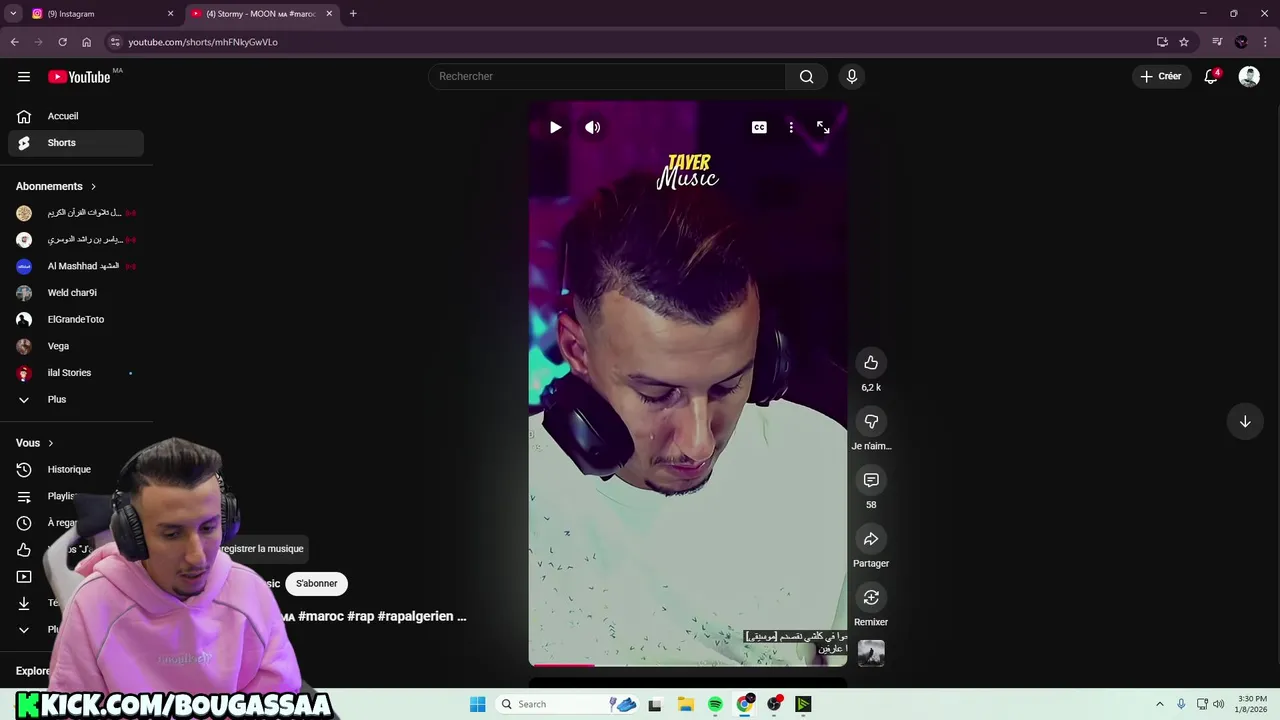The image size is (1280, 720).
Task: Bookmark this page with the star
Action: click(x=1184, y=42)
